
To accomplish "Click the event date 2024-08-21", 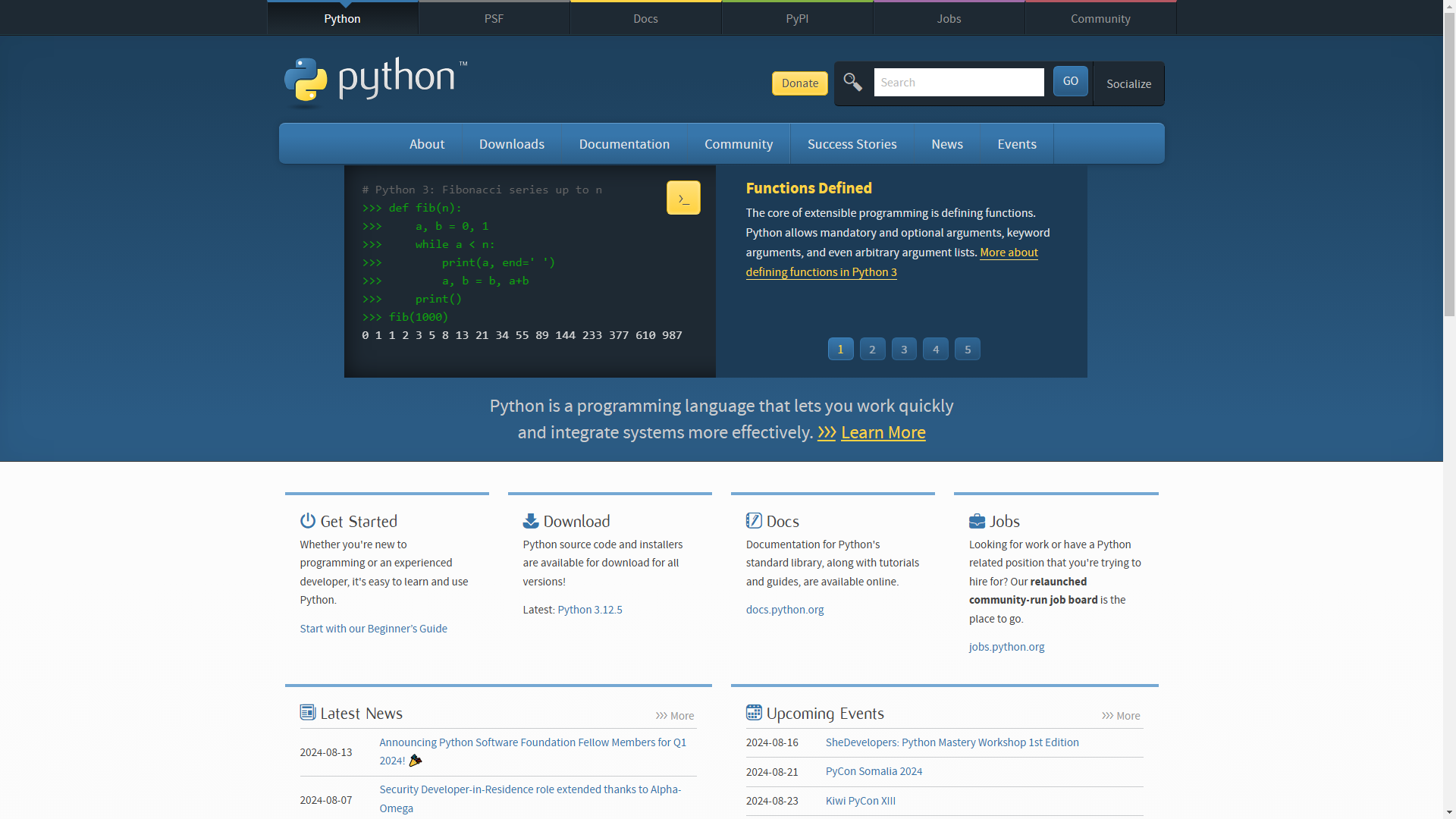I will tap(772, 772).
